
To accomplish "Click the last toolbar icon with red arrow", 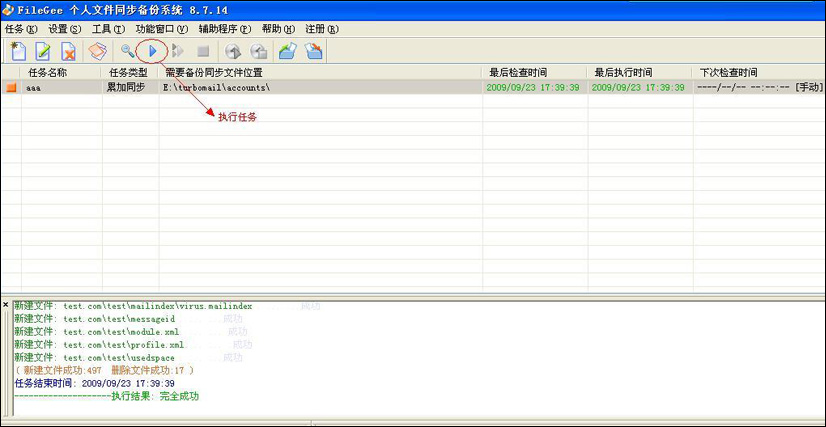I will 314,51.
